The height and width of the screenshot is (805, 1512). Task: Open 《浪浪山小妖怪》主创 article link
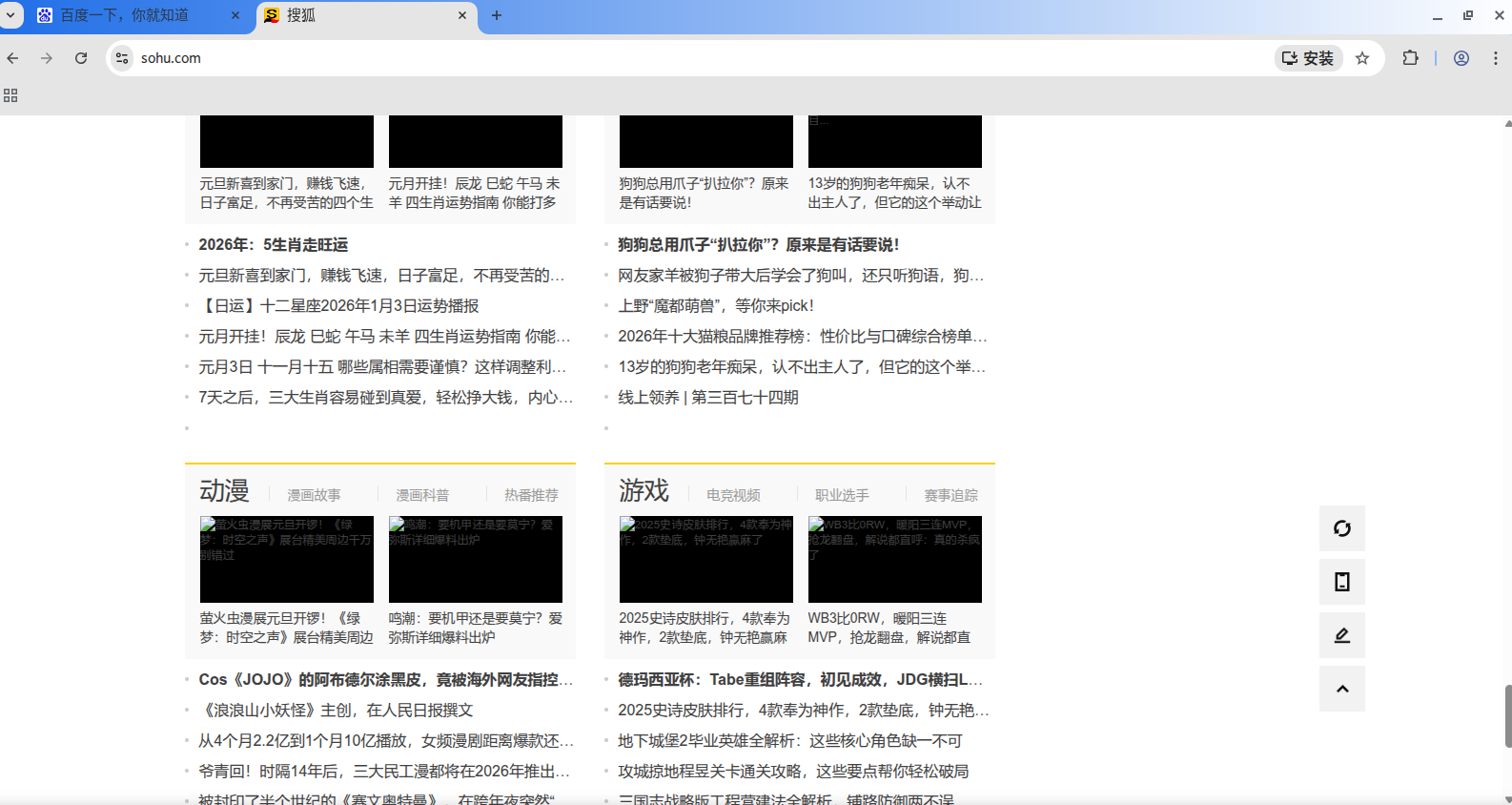tap(336, 711)
